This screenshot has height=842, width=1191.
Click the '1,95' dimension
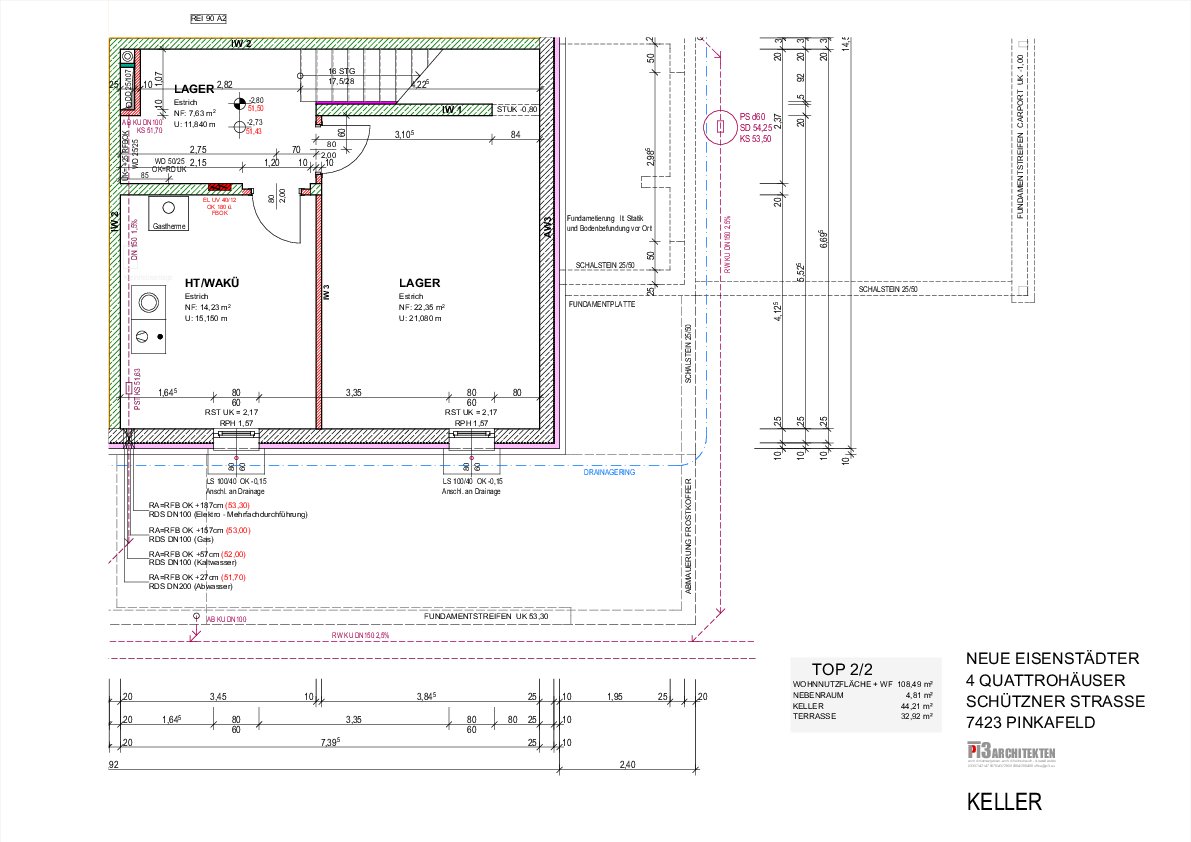tap(614, 696)
